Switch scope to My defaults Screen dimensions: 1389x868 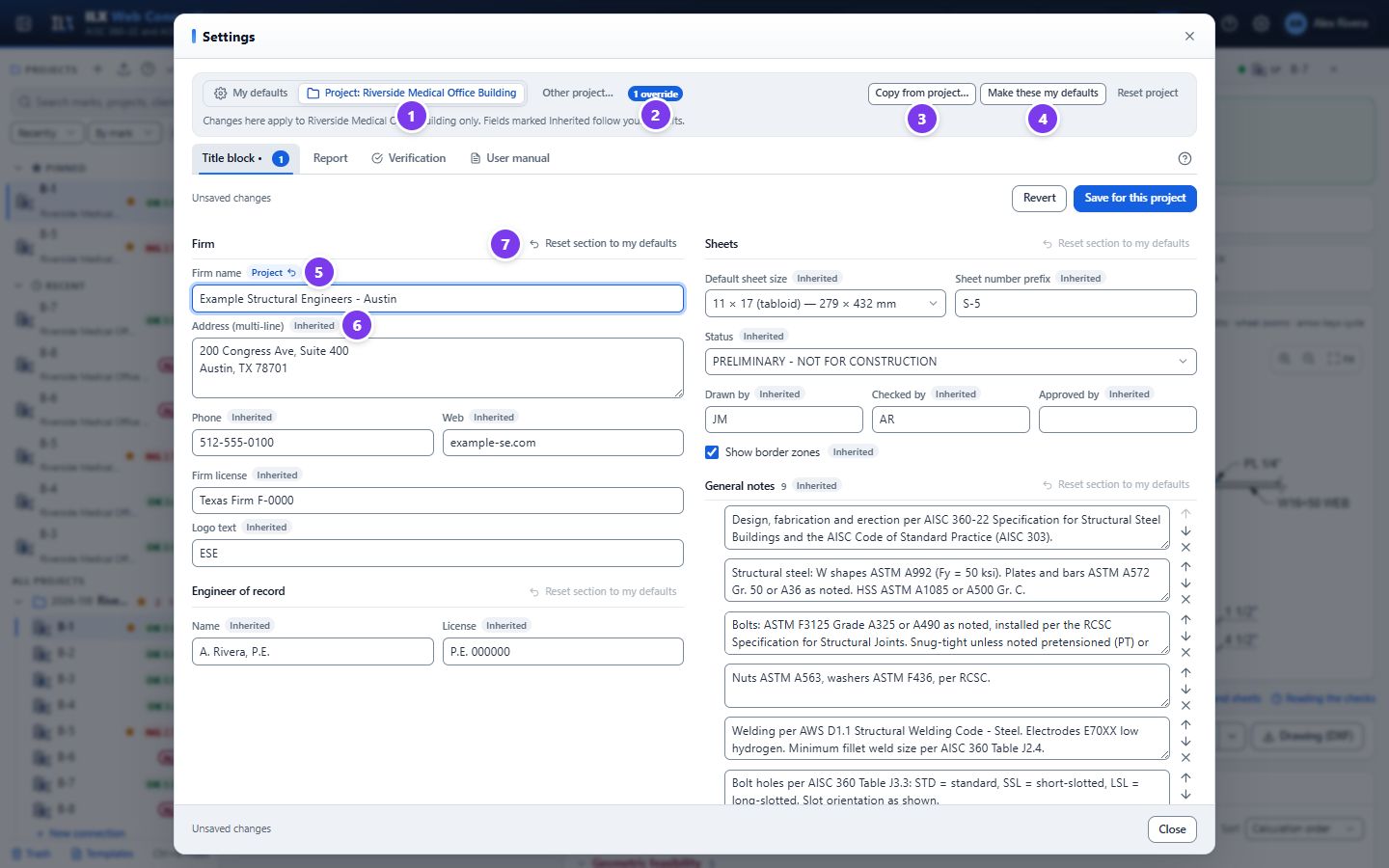pos(251,94)
